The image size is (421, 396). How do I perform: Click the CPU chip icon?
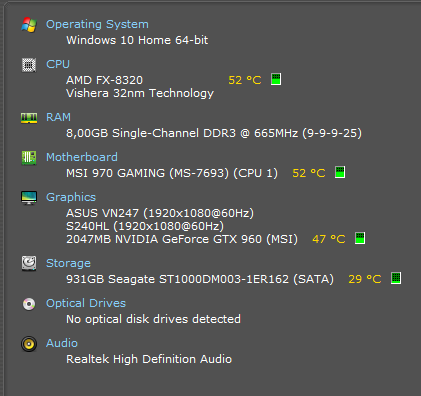[x=29, y=65]
